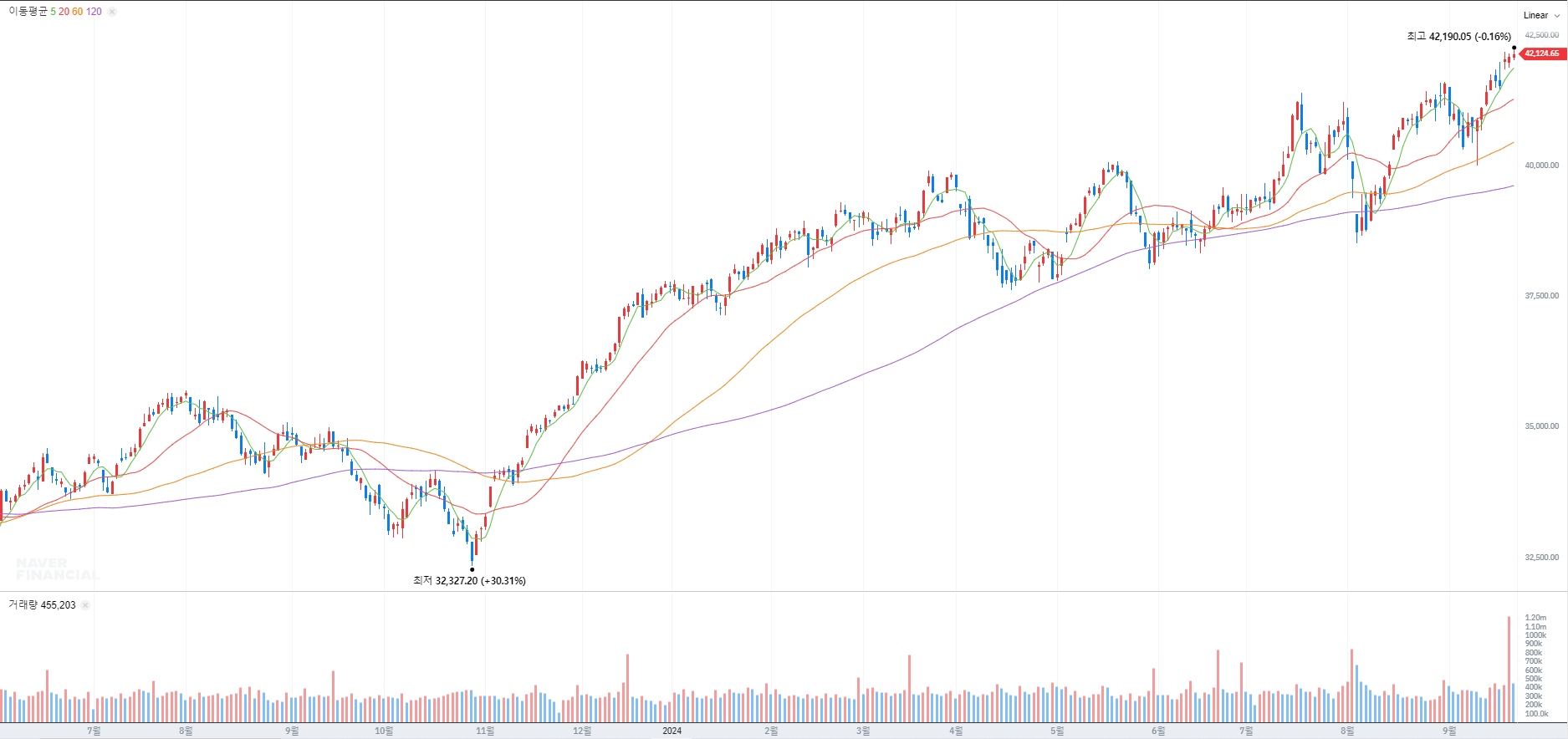Remove the 이동평균 moving average indicator

(x=112, y=12)
